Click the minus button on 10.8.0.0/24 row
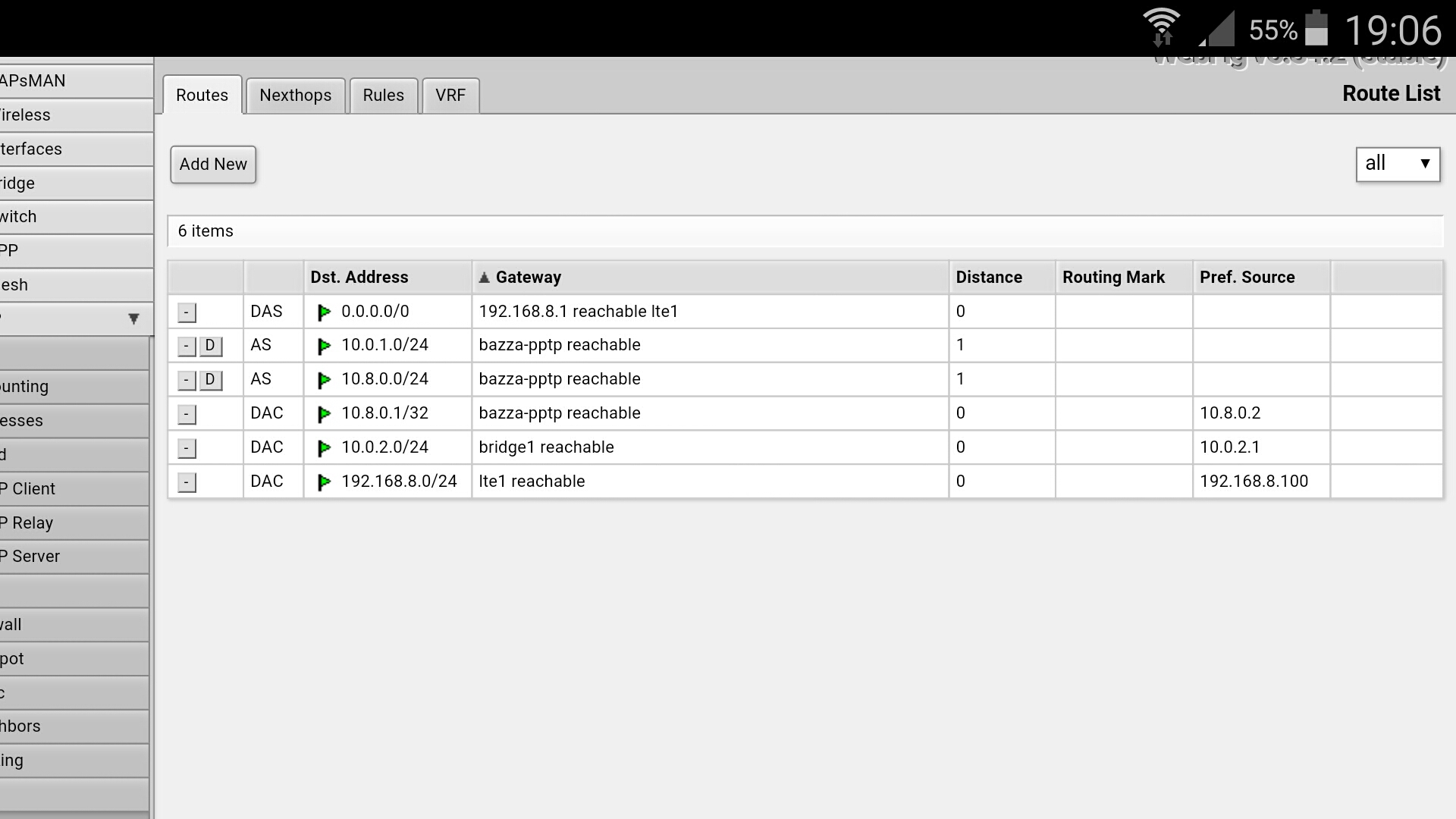 187,380
